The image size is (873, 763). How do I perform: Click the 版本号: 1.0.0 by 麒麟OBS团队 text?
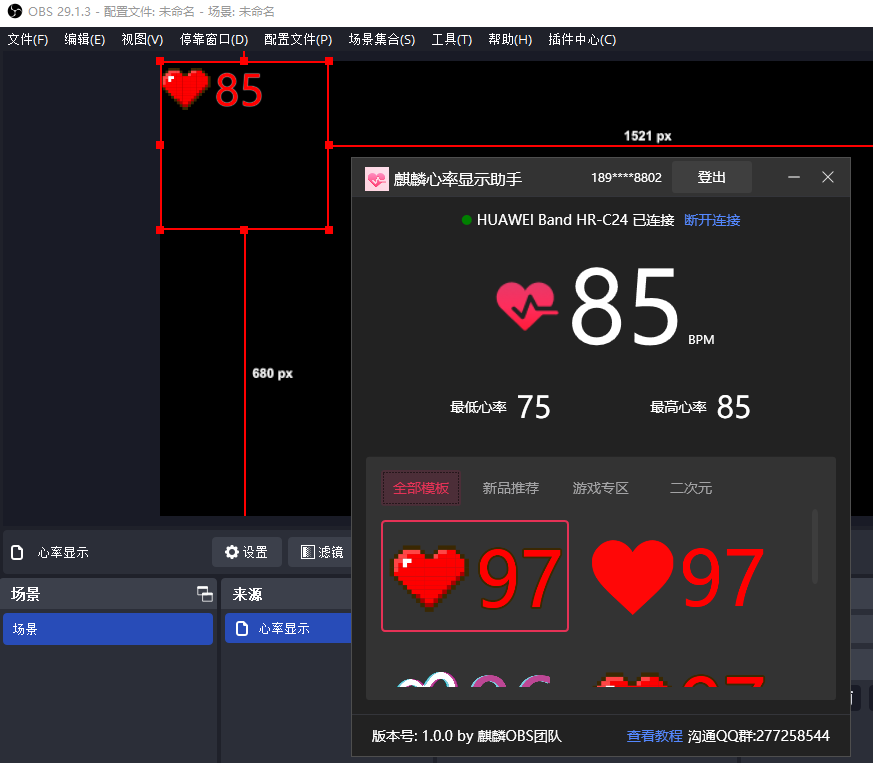[x=467, y=736]
